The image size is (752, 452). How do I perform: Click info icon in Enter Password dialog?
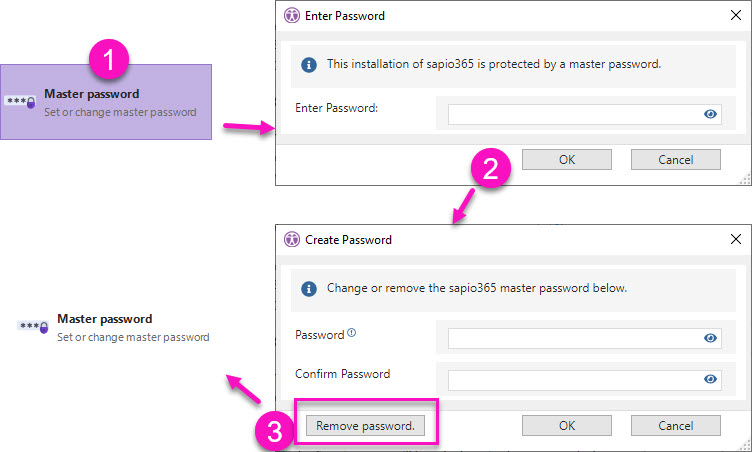[x=309, y=64]
